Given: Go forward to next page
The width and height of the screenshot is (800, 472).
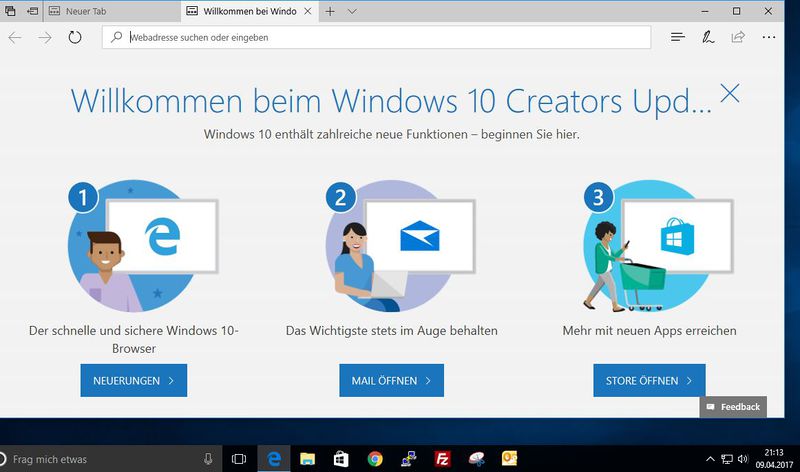Looking at the screenshot, I should pos(45,37).
